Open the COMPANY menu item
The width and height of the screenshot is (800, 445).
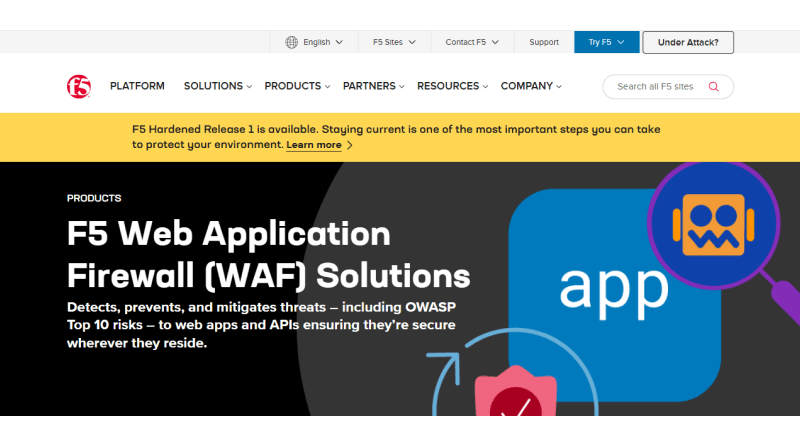pos(527,86)
